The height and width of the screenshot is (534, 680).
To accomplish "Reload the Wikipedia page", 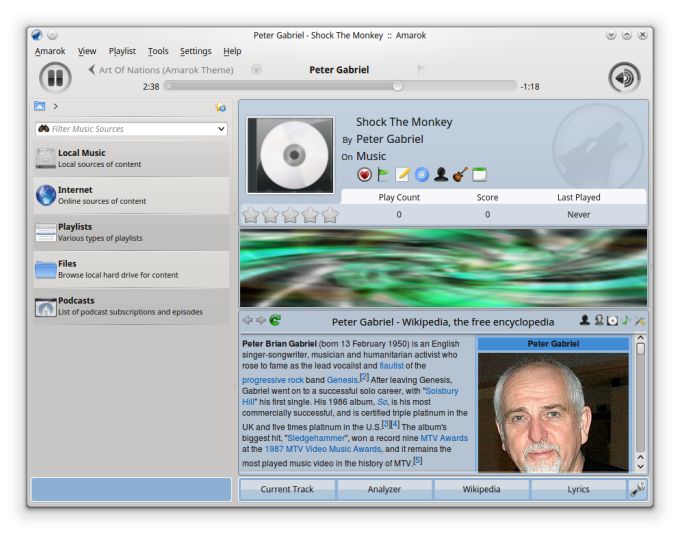I will click(275, 320).
